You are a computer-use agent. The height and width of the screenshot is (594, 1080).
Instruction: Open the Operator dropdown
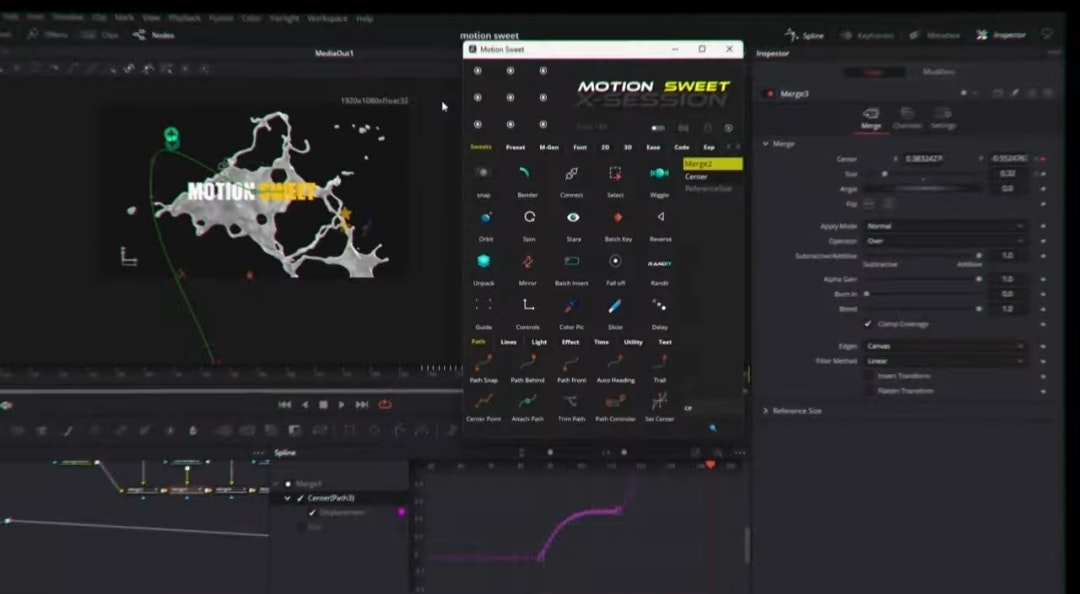click(x=944, y=241)
